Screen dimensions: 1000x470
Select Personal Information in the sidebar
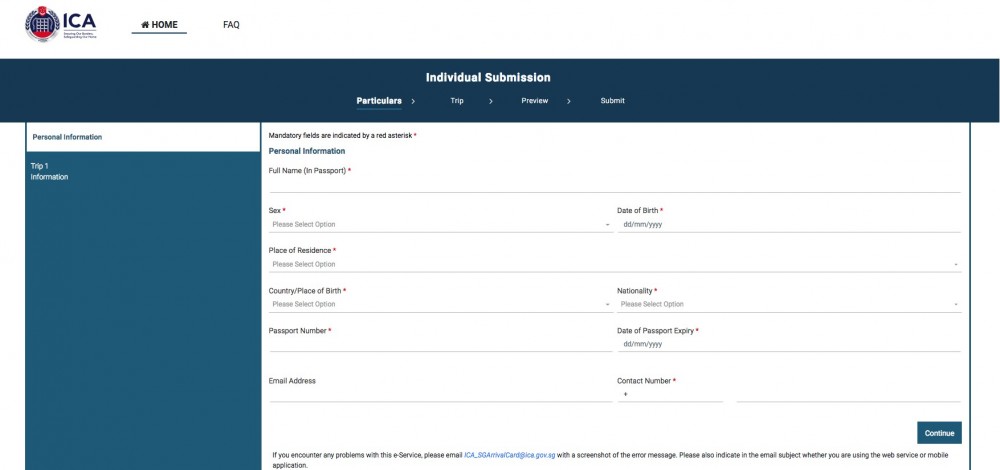[x=143, y=137]
